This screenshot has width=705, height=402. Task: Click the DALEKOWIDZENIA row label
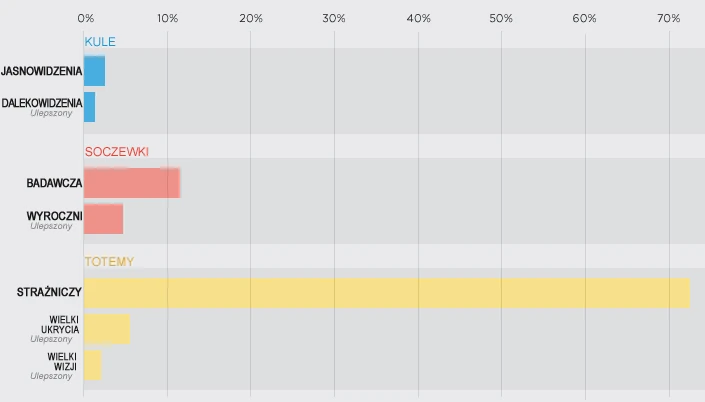(x=42, y=103)
